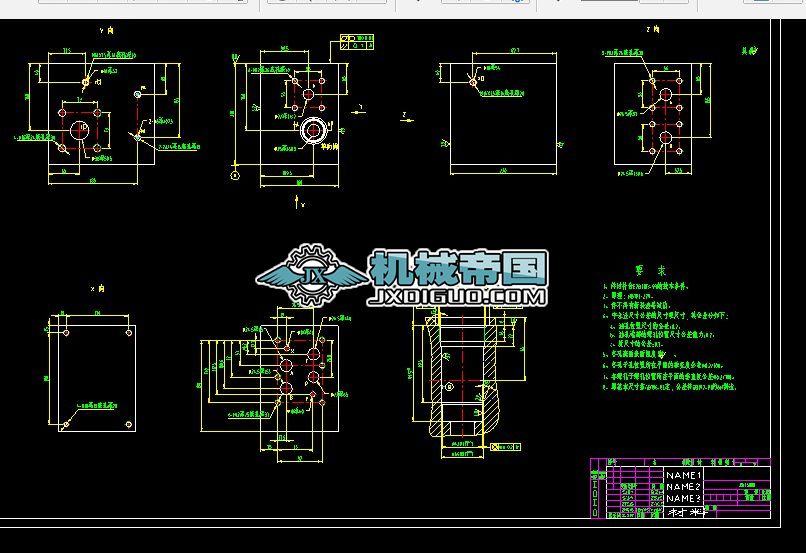The width and height of the screenshot is (806, 553).
Task: Select the Y向 view label
Action: click(x=106, y=31)
